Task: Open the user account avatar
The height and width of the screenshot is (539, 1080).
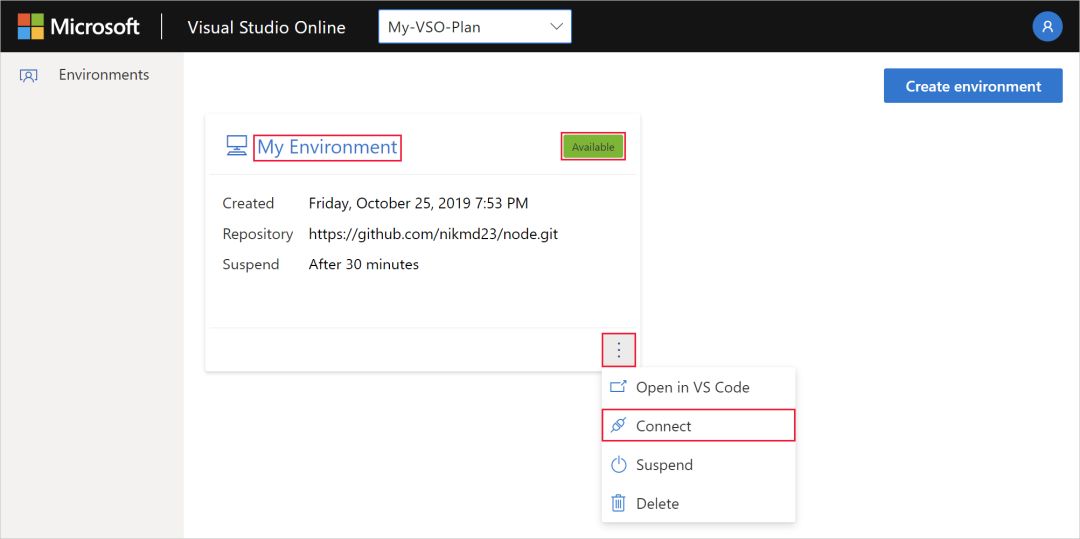Action: pos(1047,27)
